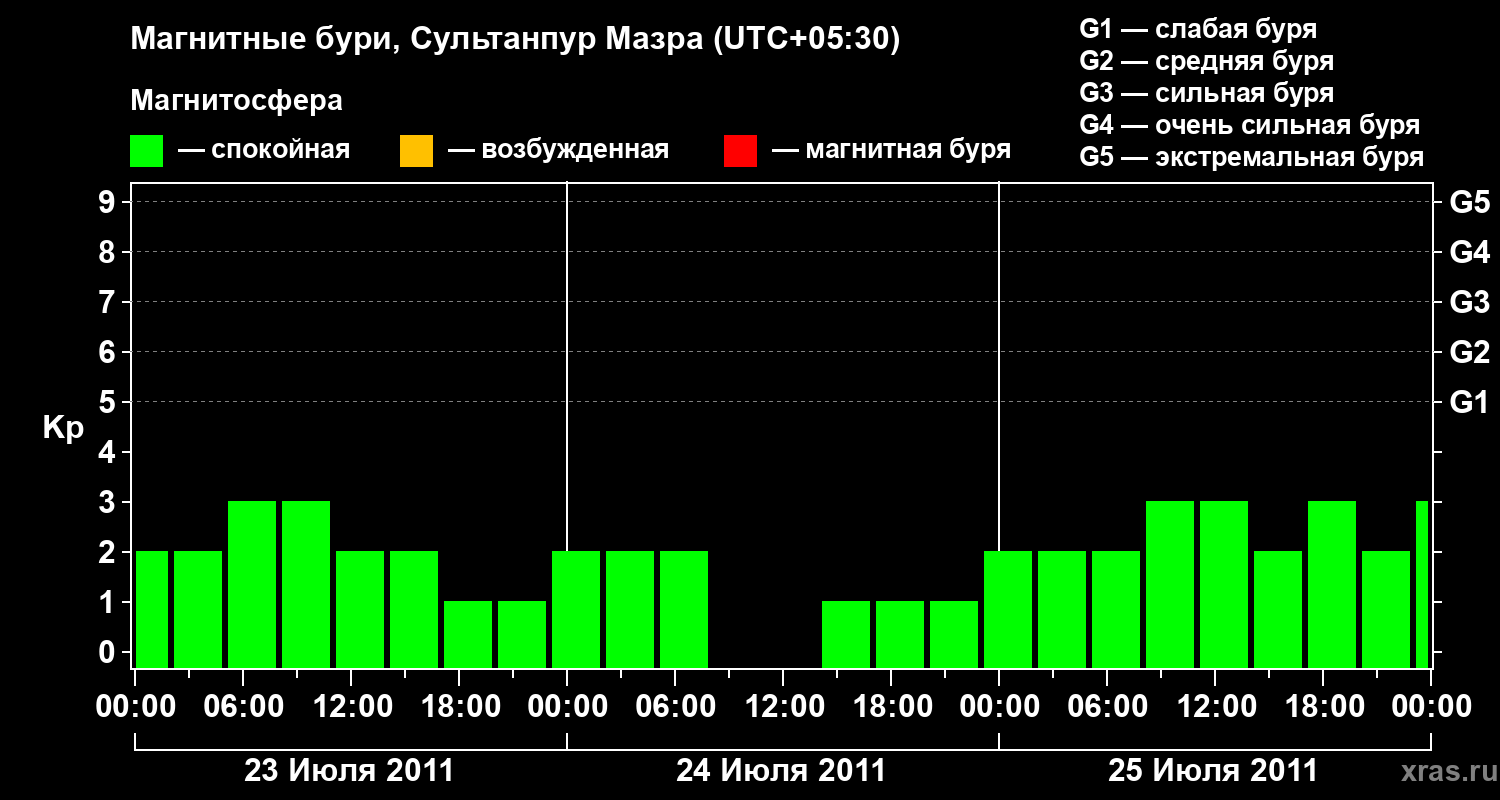Click the orange 'возбужденная' legend swatch
The height and width of the screenshot is (800, 1500).
click(x=416, y=151)
